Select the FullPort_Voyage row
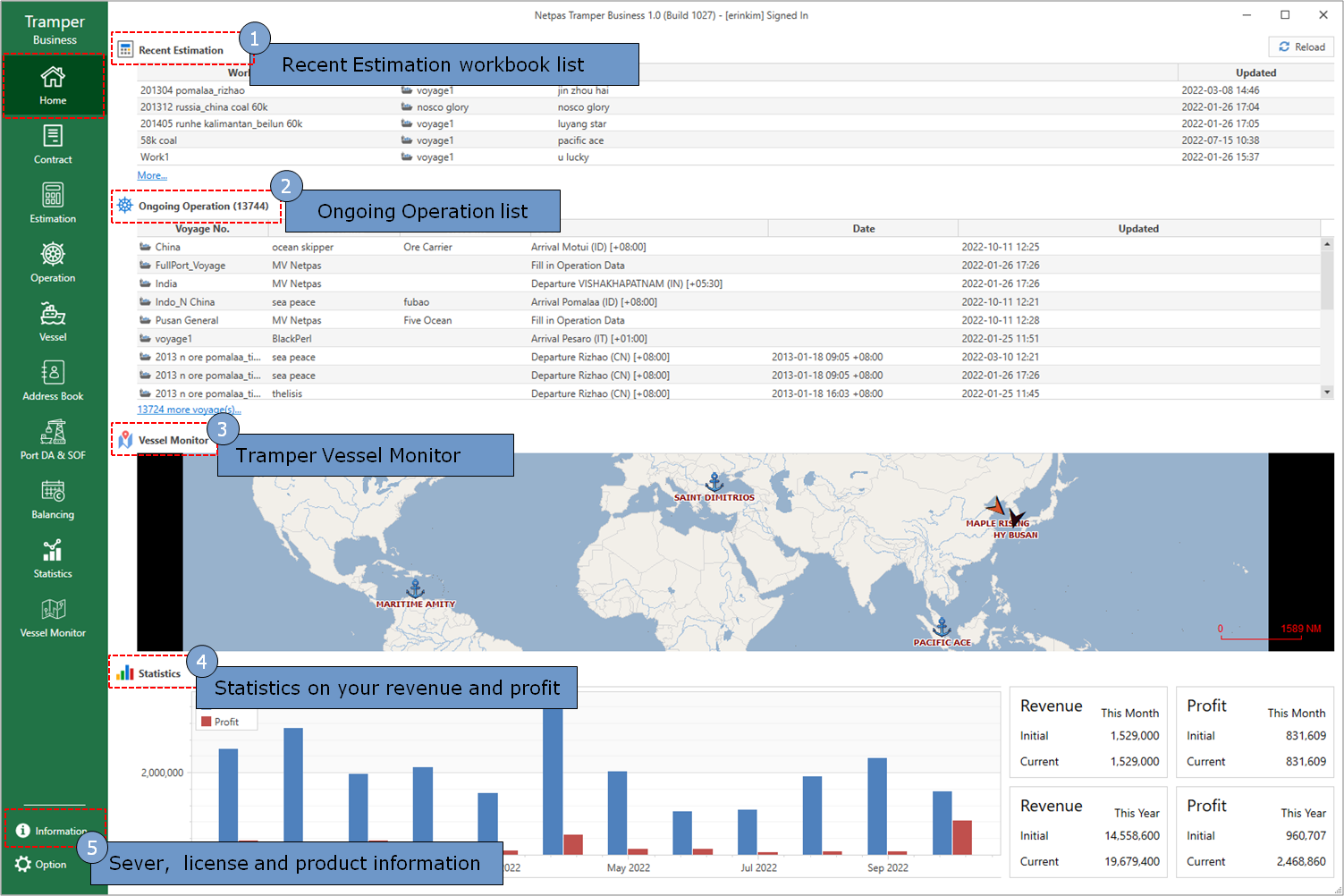Image resolution: width=1344 pixels, height=896 pixels. (x=729, y=266)
